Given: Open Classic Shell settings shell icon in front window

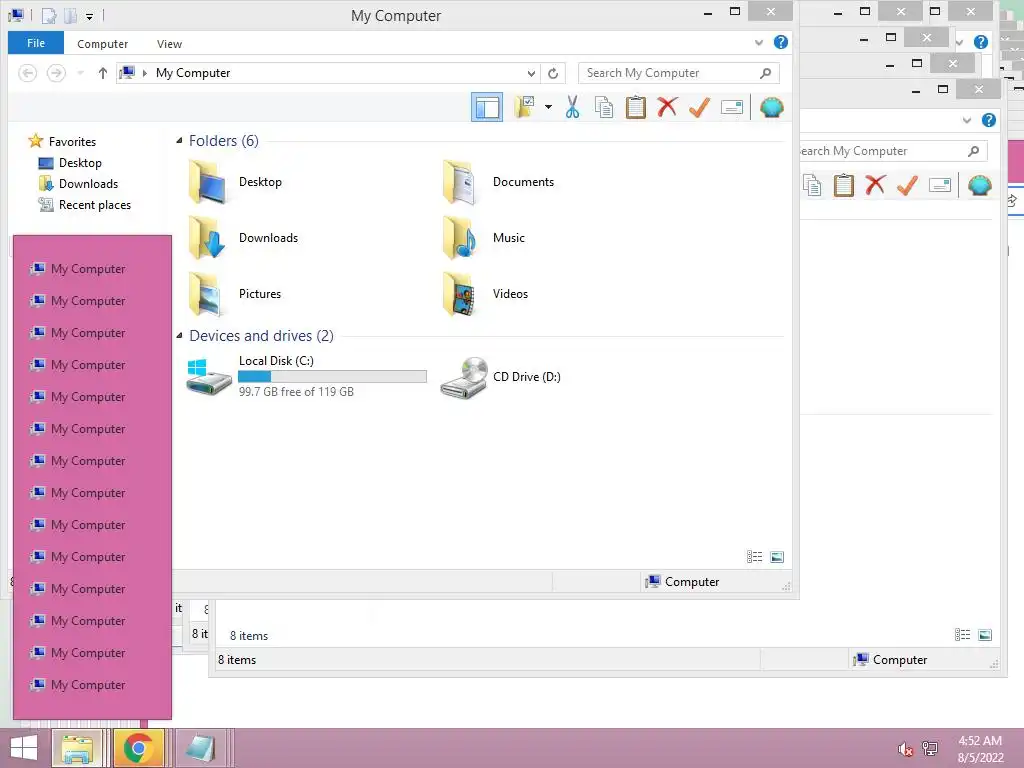Looking at the screenshot, I should (x=771, y=107).
